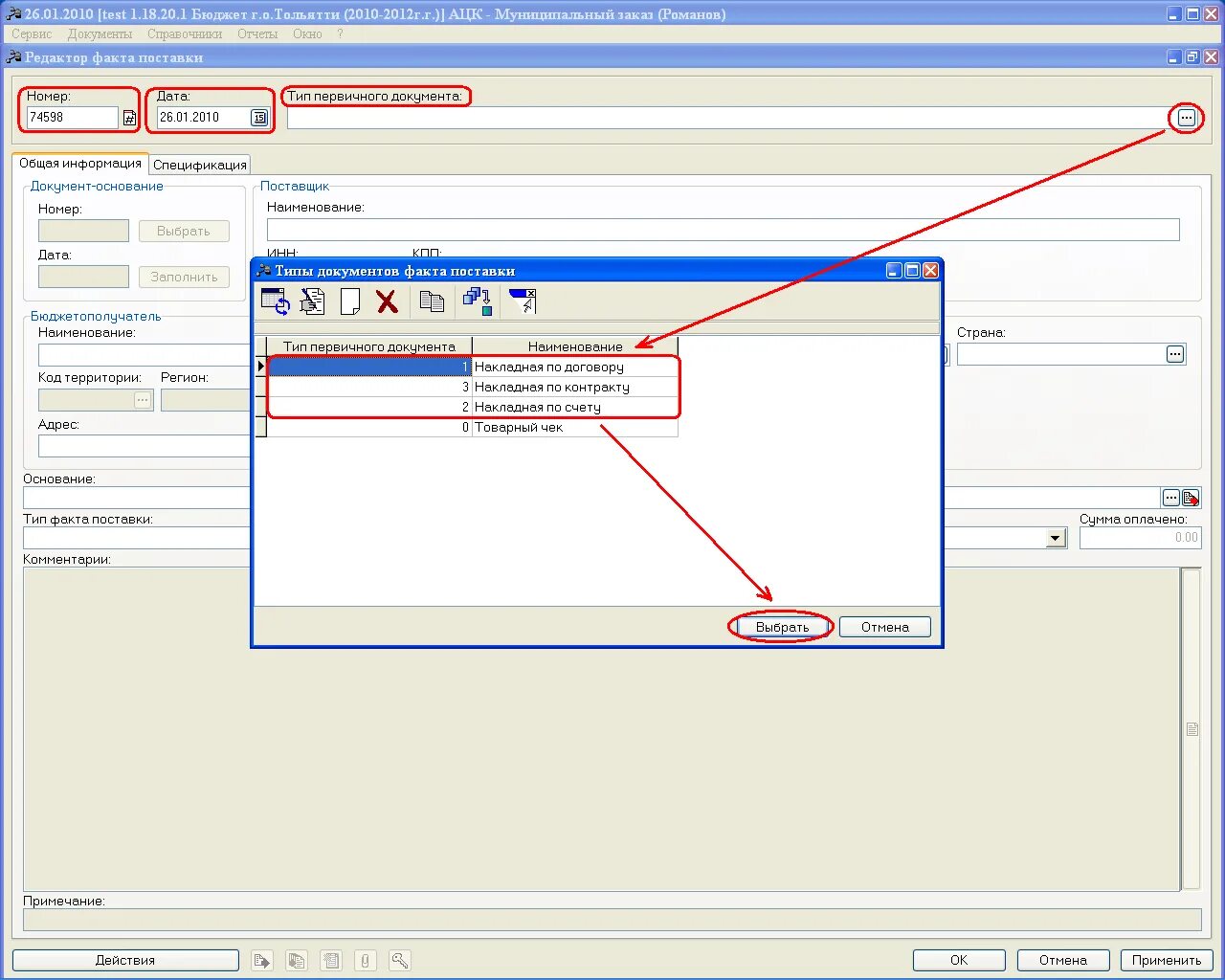Click the document-with-arrow icon in the bottom bar
1225x980 pixels.
[262, 960]
